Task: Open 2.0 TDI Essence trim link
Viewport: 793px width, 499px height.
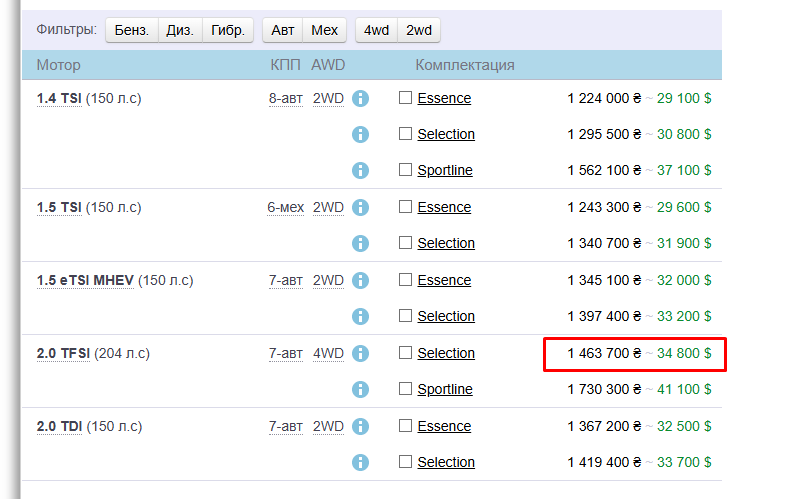Action: [x=443, y=426]
